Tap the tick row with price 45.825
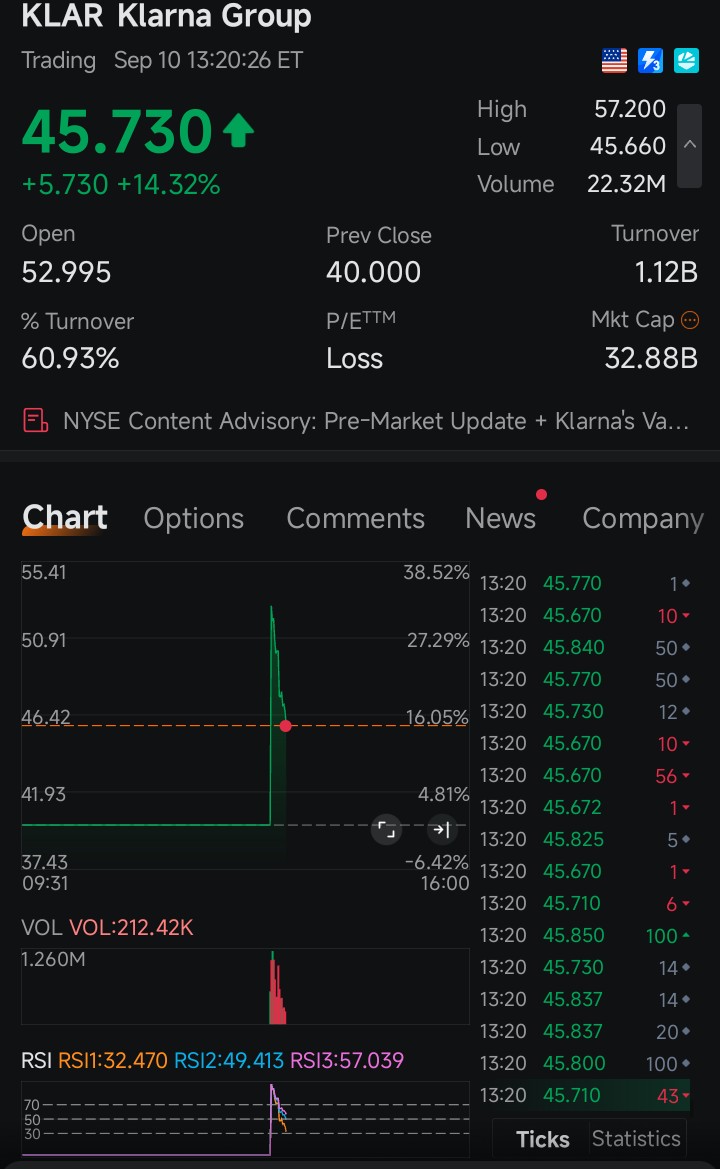720x1169 pixels. [x=585, y=839]
